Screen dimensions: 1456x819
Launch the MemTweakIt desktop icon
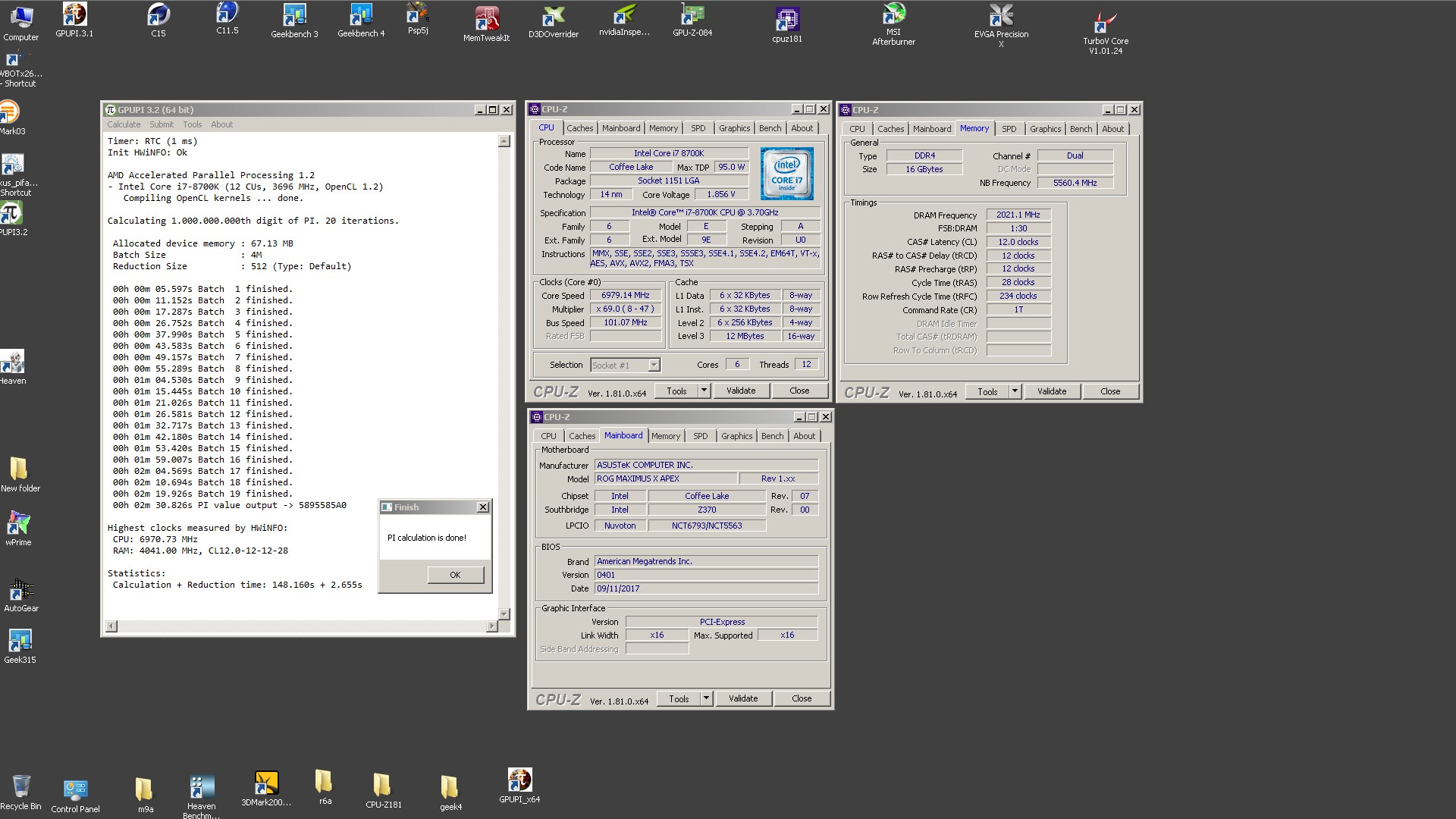pos(486,24)
